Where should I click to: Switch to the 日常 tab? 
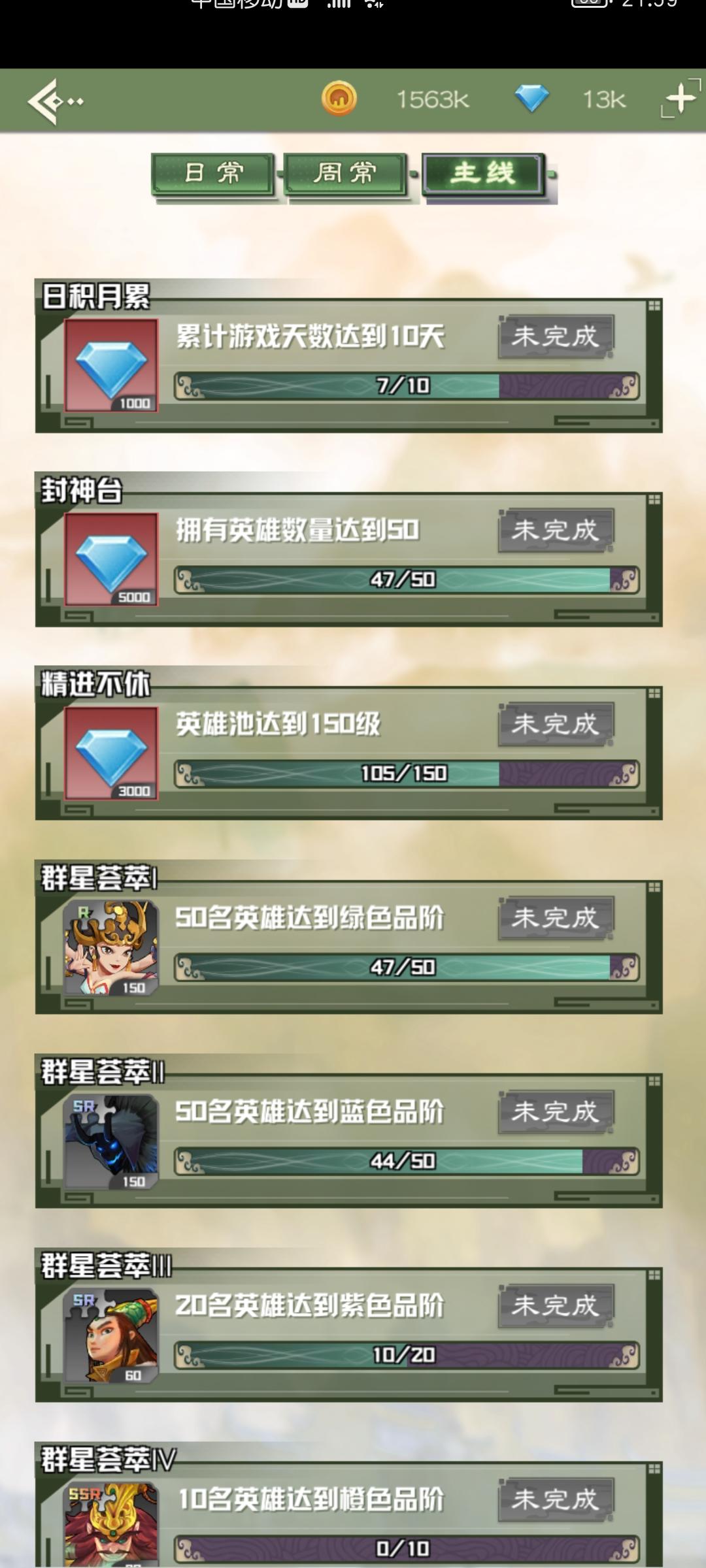(213, 174)
